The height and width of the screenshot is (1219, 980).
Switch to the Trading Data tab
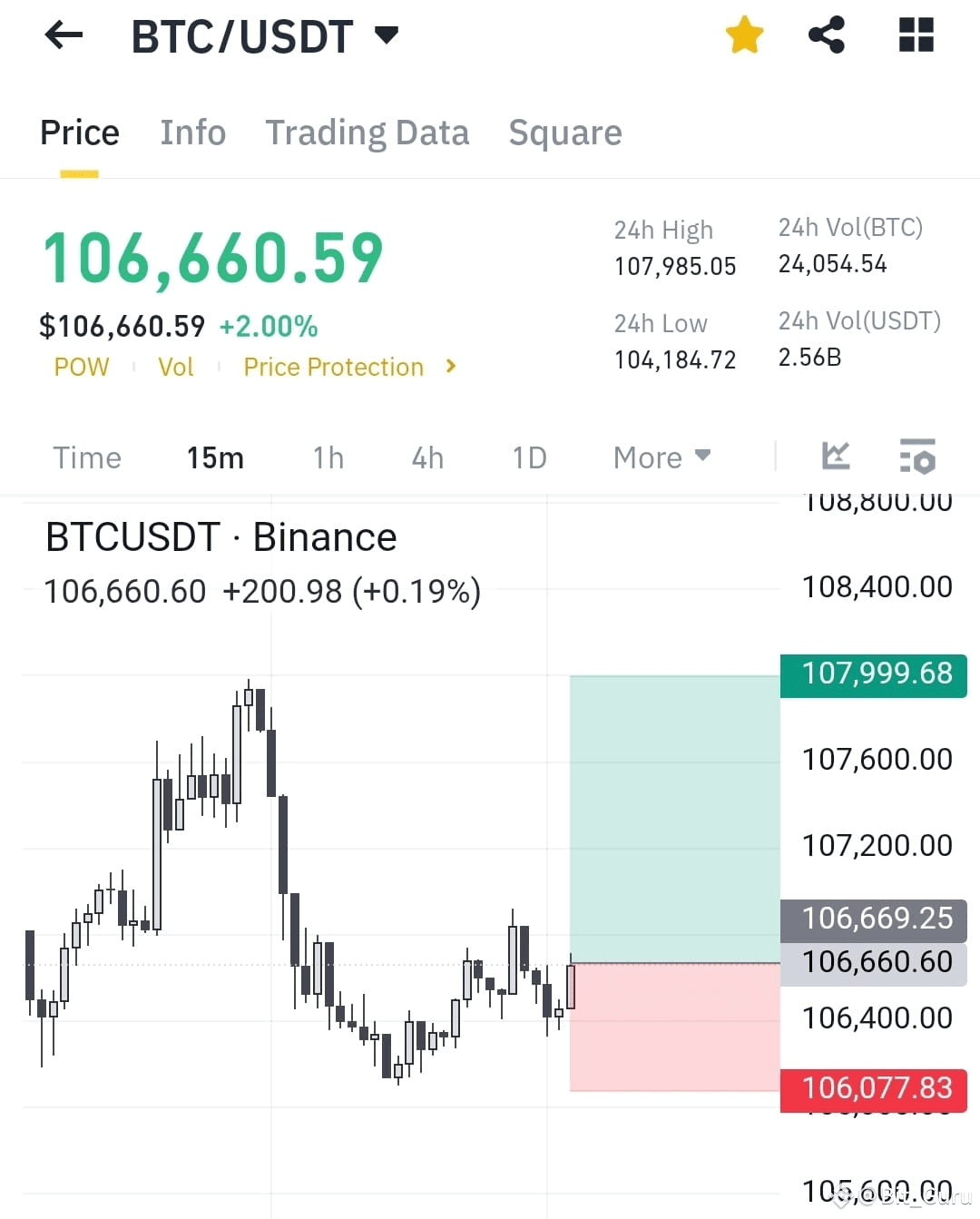coord(367,133)
